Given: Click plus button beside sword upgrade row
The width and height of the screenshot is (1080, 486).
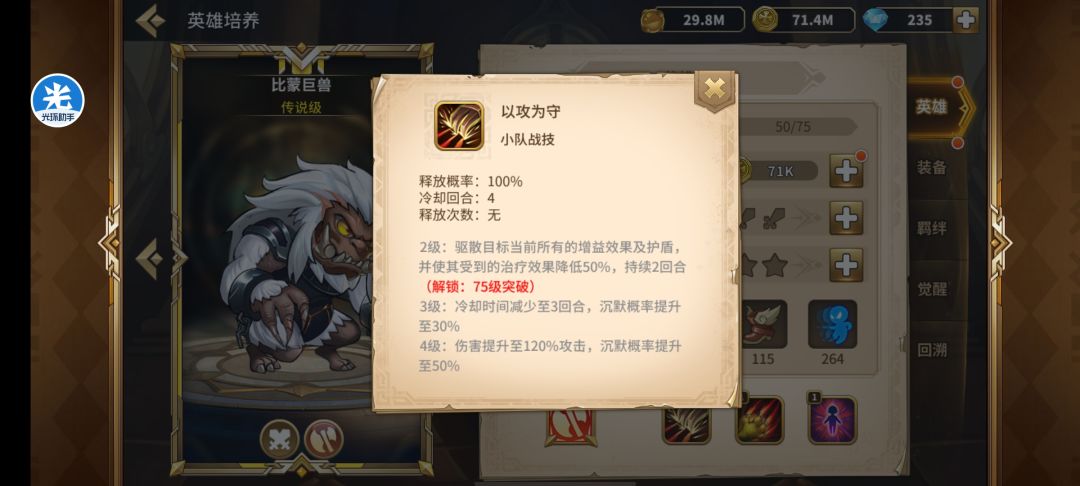Looking at the screenshot, I should pyautogui.click(x=846, y=218).
